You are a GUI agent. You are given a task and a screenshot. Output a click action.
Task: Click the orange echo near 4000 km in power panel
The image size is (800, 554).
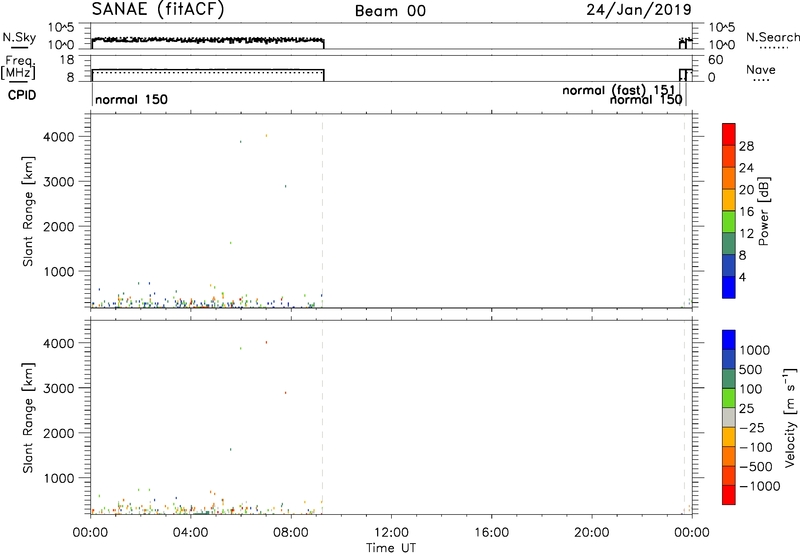click(x=266, y=135)
